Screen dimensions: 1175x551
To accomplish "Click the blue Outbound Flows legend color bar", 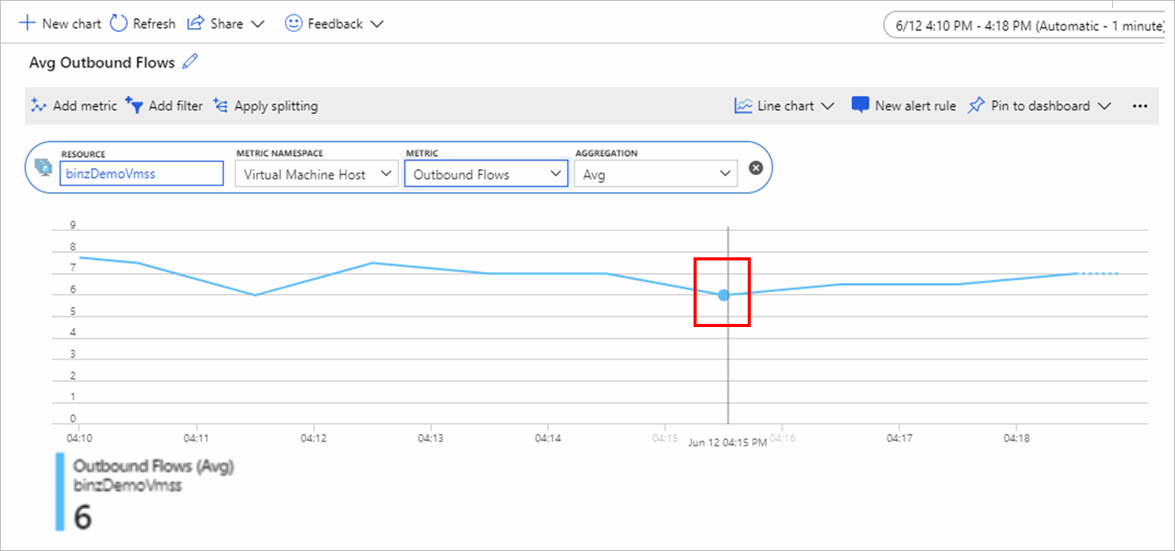I will click(x=60, y=491).
